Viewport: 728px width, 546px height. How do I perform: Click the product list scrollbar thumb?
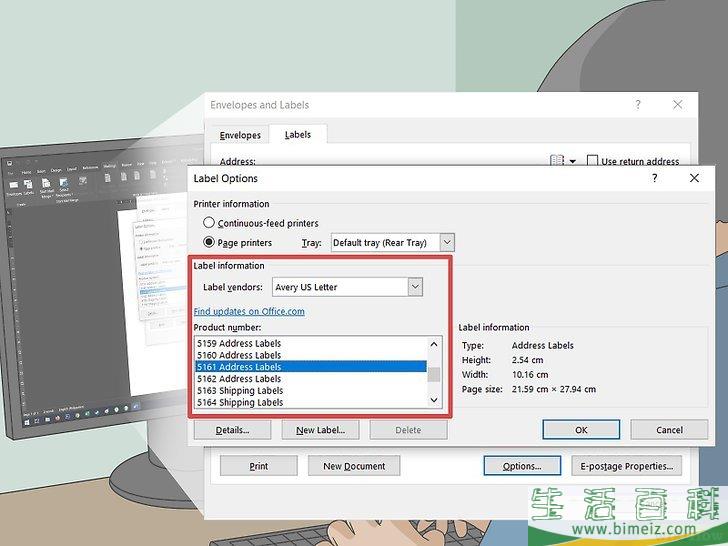point(434,374)
